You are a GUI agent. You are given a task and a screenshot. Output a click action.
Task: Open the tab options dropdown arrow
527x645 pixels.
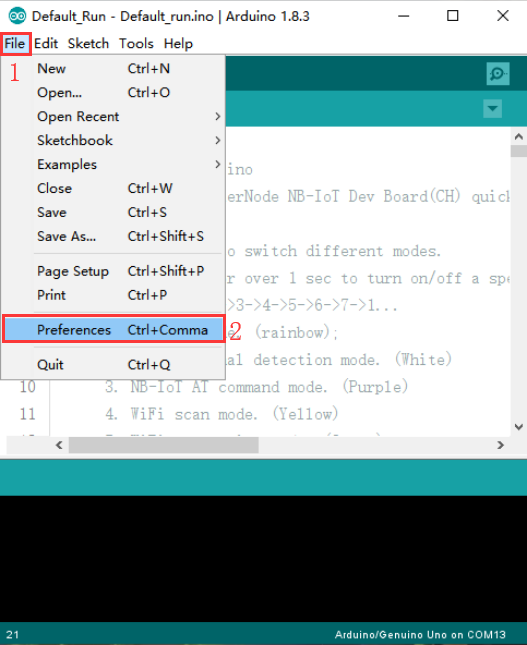click(492, 109)
